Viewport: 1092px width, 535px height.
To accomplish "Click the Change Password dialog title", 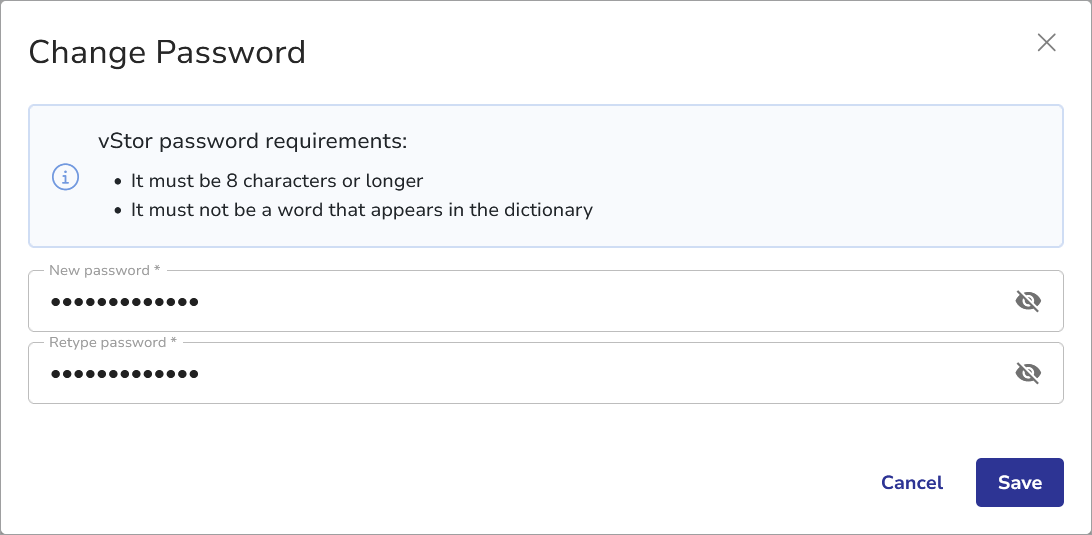I will 167,52.
